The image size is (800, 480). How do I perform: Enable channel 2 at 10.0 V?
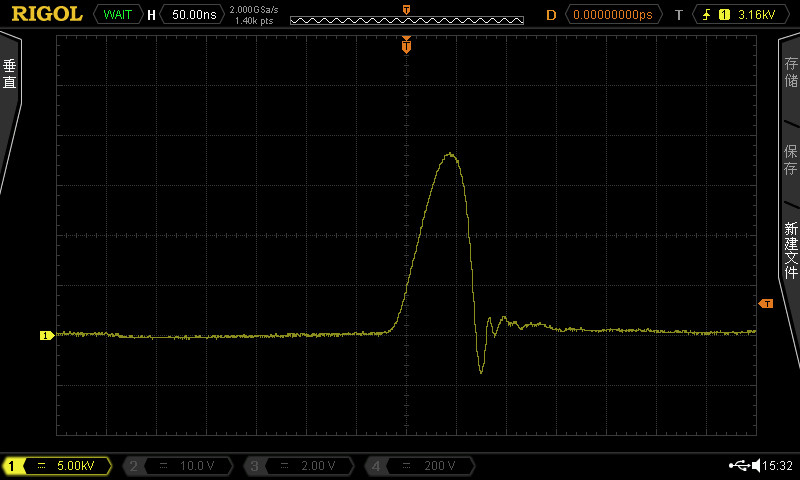click(178, 466)
